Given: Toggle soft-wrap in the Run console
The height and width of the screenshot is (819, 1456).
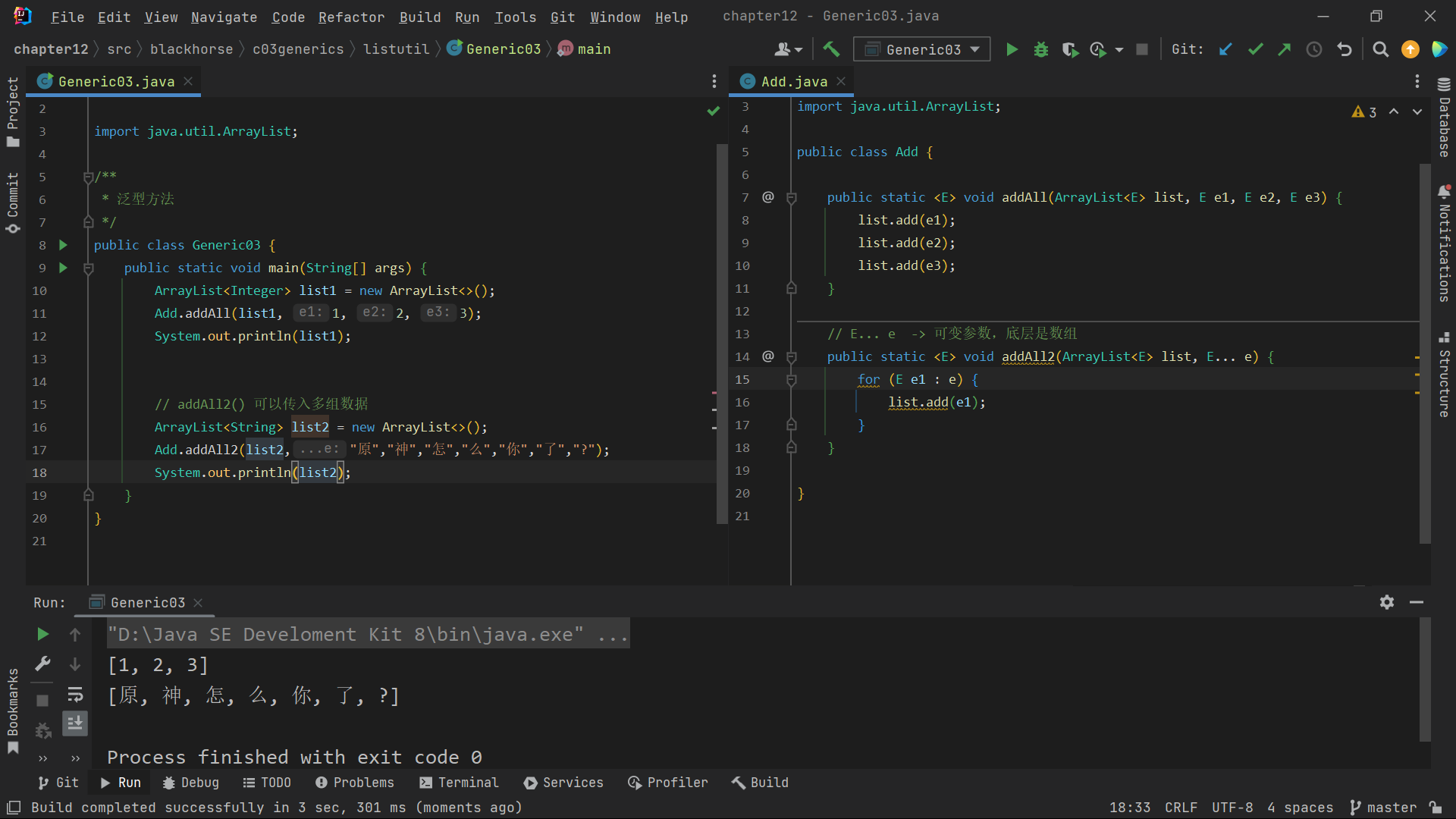Looking at the screenshot, I should tap(75, 695).
